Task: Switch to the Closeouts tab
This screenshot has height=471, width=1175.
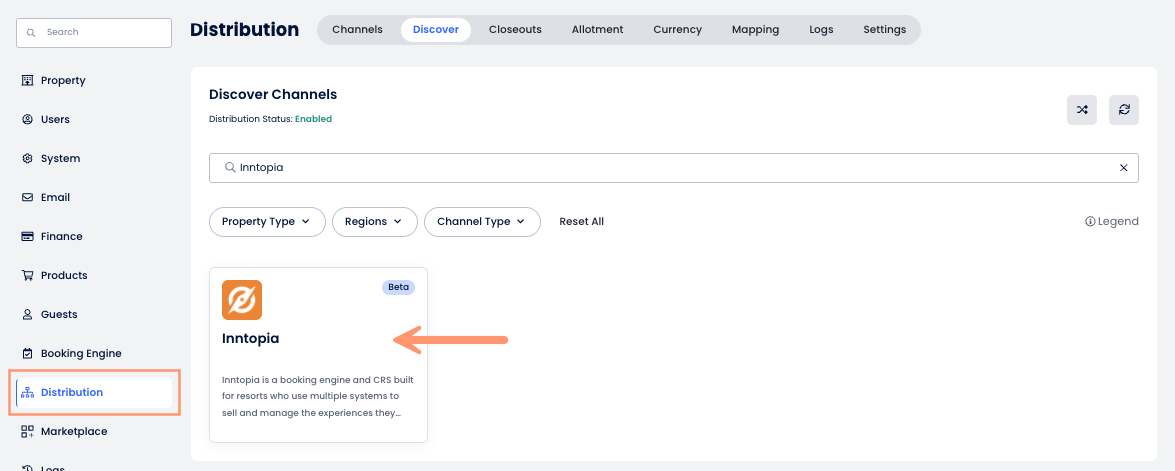Action: [x=515, y=30]
